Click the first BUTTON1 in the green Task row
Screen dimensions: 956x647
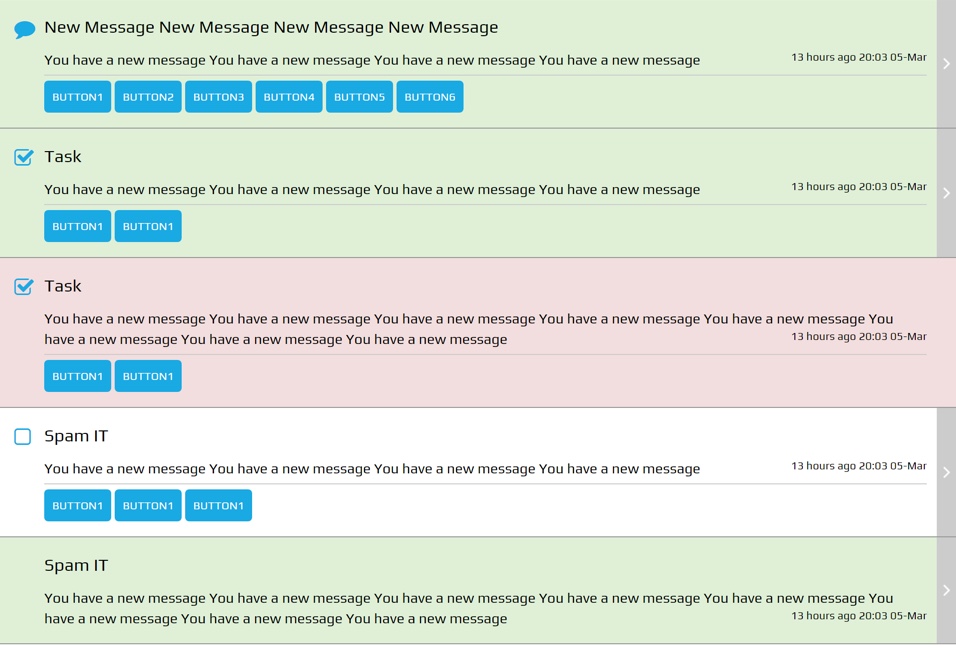point(77,226)
